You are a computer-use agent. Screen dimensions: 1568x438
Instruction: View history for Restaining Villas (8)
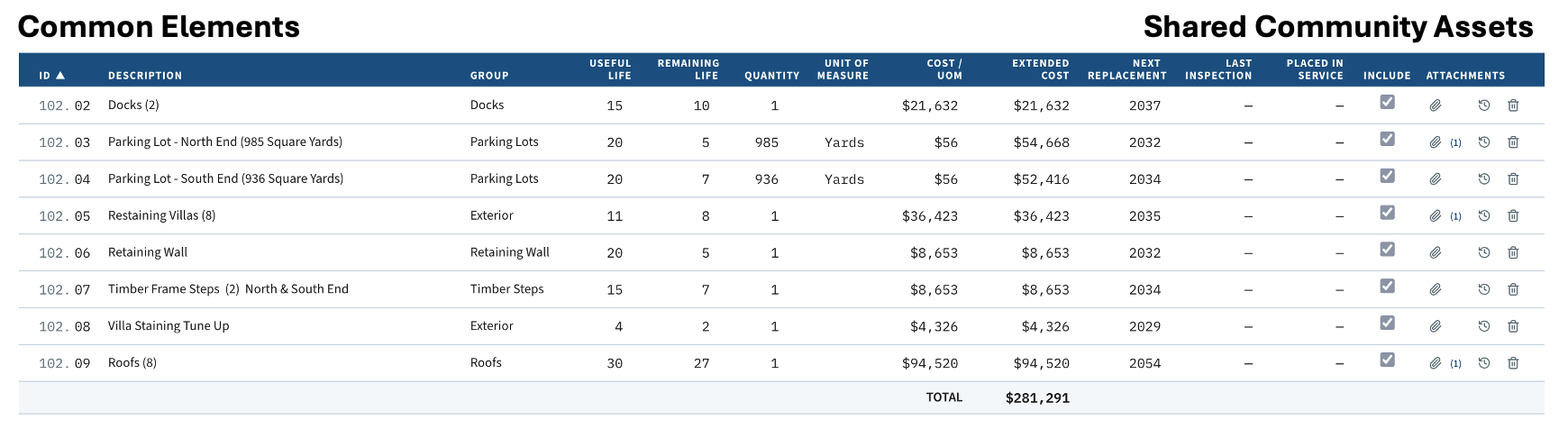[1484, 216]
